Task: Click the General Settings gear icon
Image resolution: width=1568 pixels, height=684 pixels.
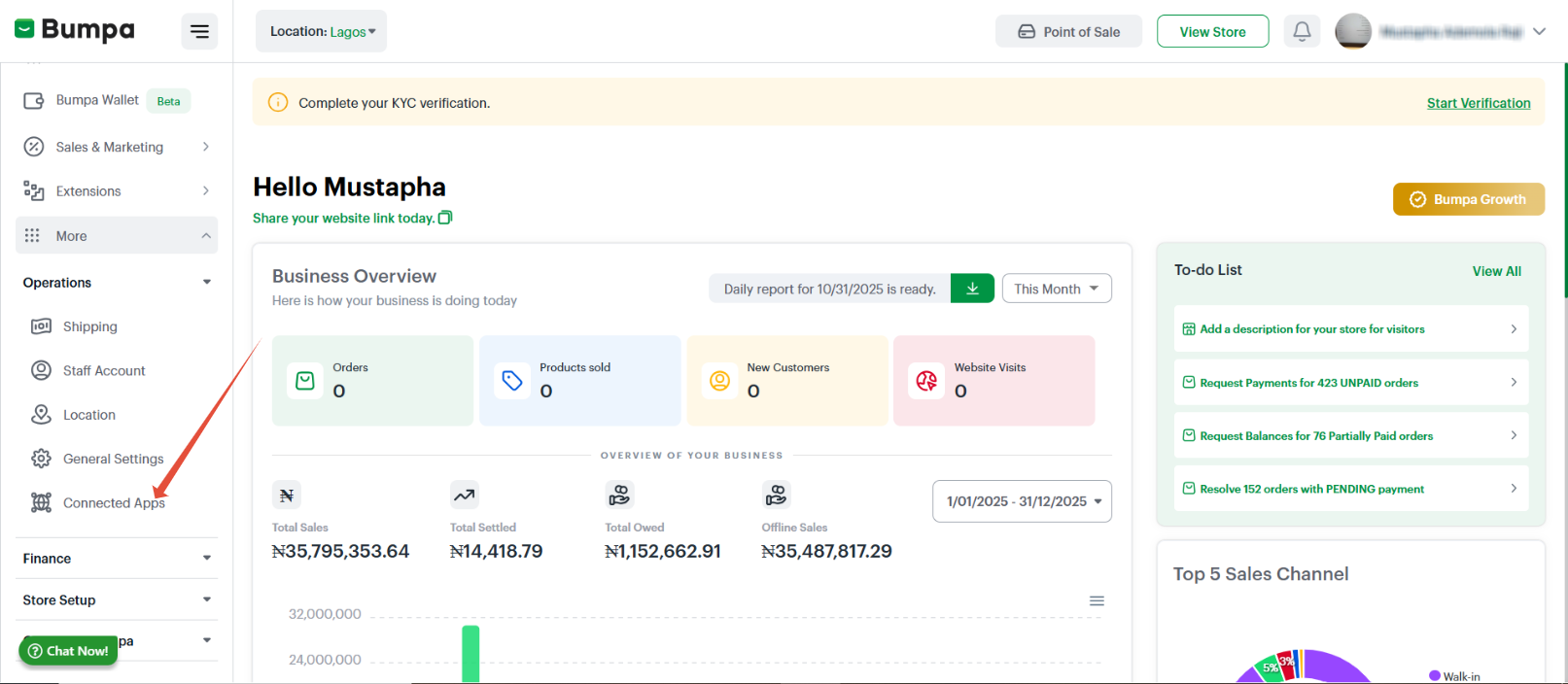Action: [41, 459]
